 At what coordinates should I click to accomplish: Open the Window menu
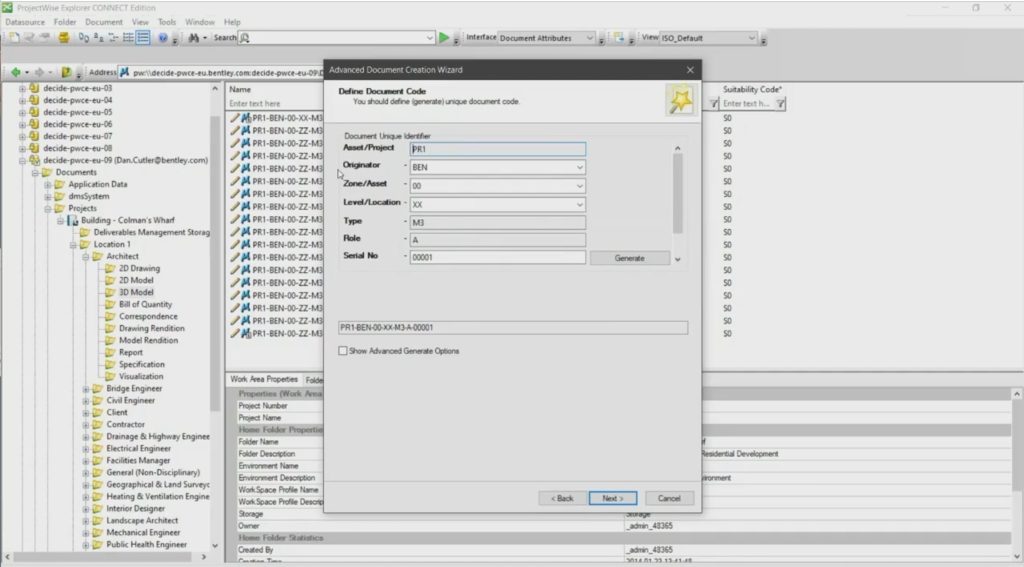199,22
